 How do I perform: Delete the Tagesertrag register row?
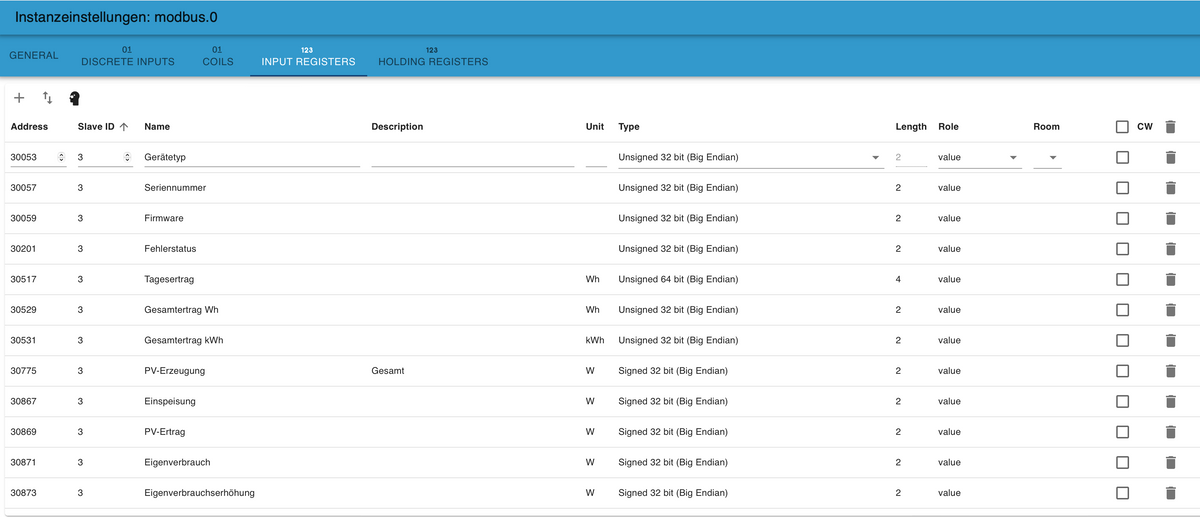(x=1170, y=279)
